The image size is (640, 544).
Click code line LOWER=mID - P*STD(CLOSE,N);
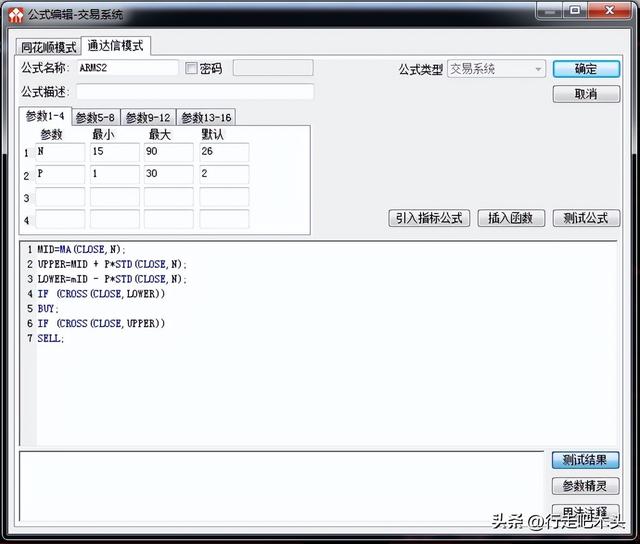point(112,279)
